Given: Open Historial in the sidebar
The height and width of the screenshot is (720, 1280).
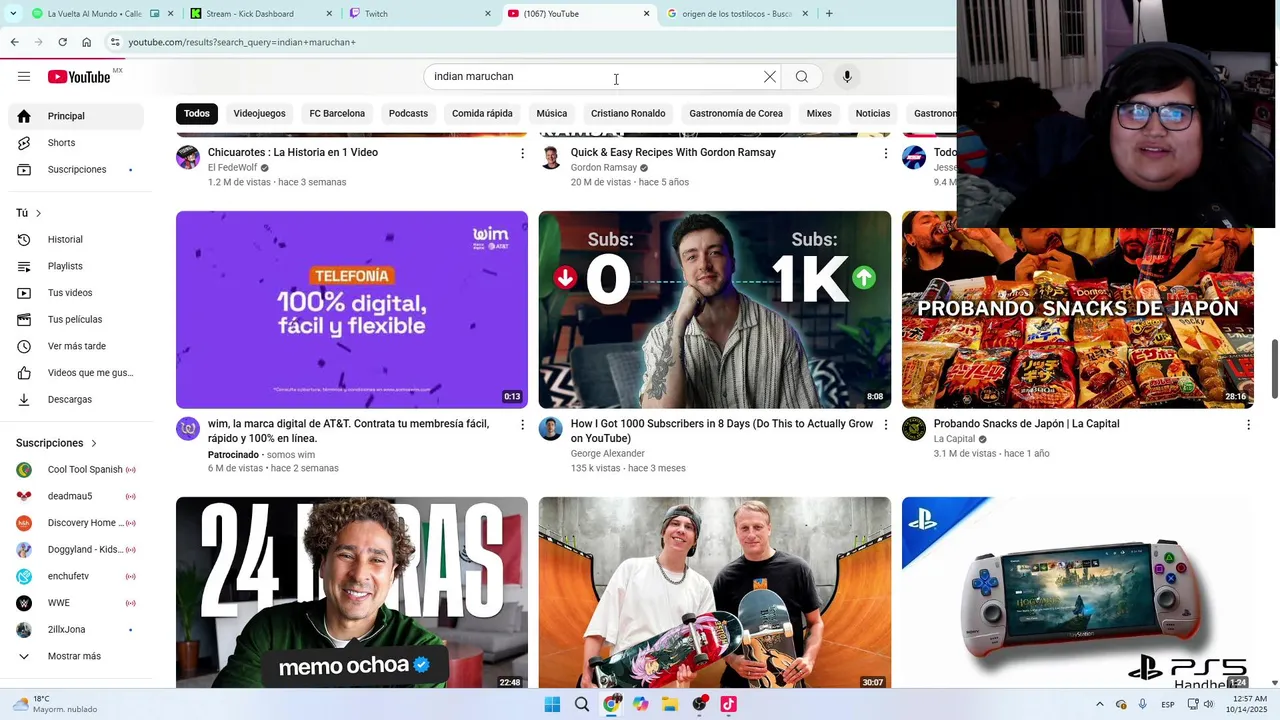Looking at the screenshot, I should coord(76,240).
